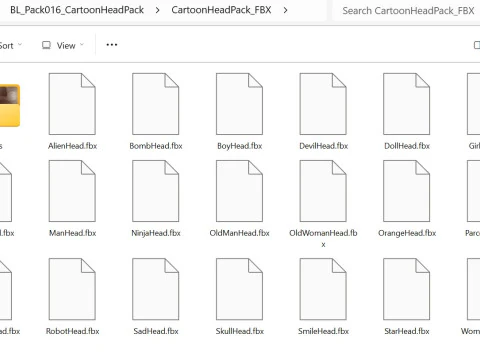Focus the Search CartoonHeadPack_FBX field
The width and height of the screenshot is (480, 360).
tap(407, 11)
